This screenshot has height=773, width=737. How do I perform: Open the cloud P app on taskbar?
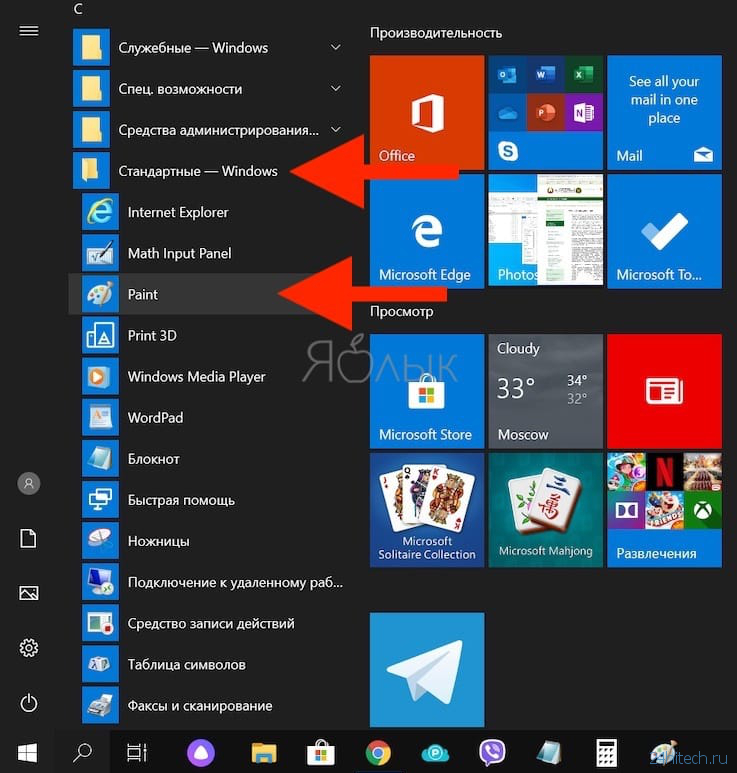435,753
